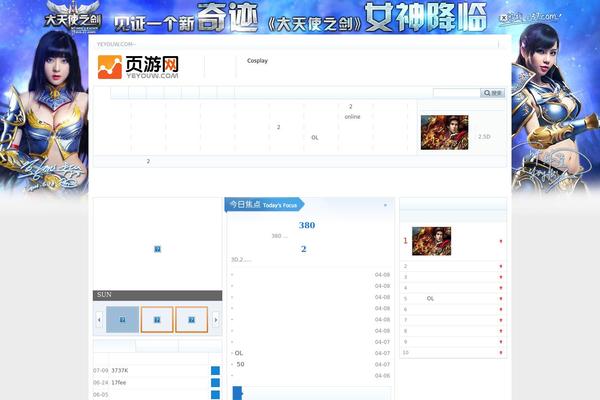Open the rank 1 game thumbnail in the ranking
The width and height of the screenshot is (600, 400).
coord(431,241)
